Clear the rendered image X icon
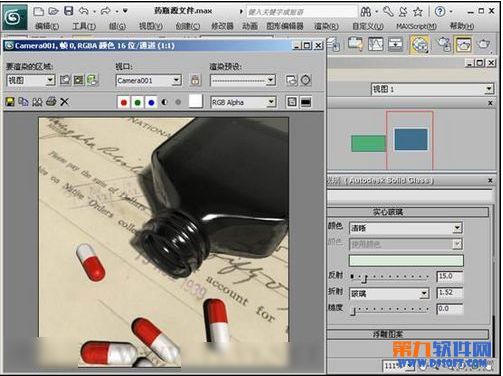 [x=64, y=102]
